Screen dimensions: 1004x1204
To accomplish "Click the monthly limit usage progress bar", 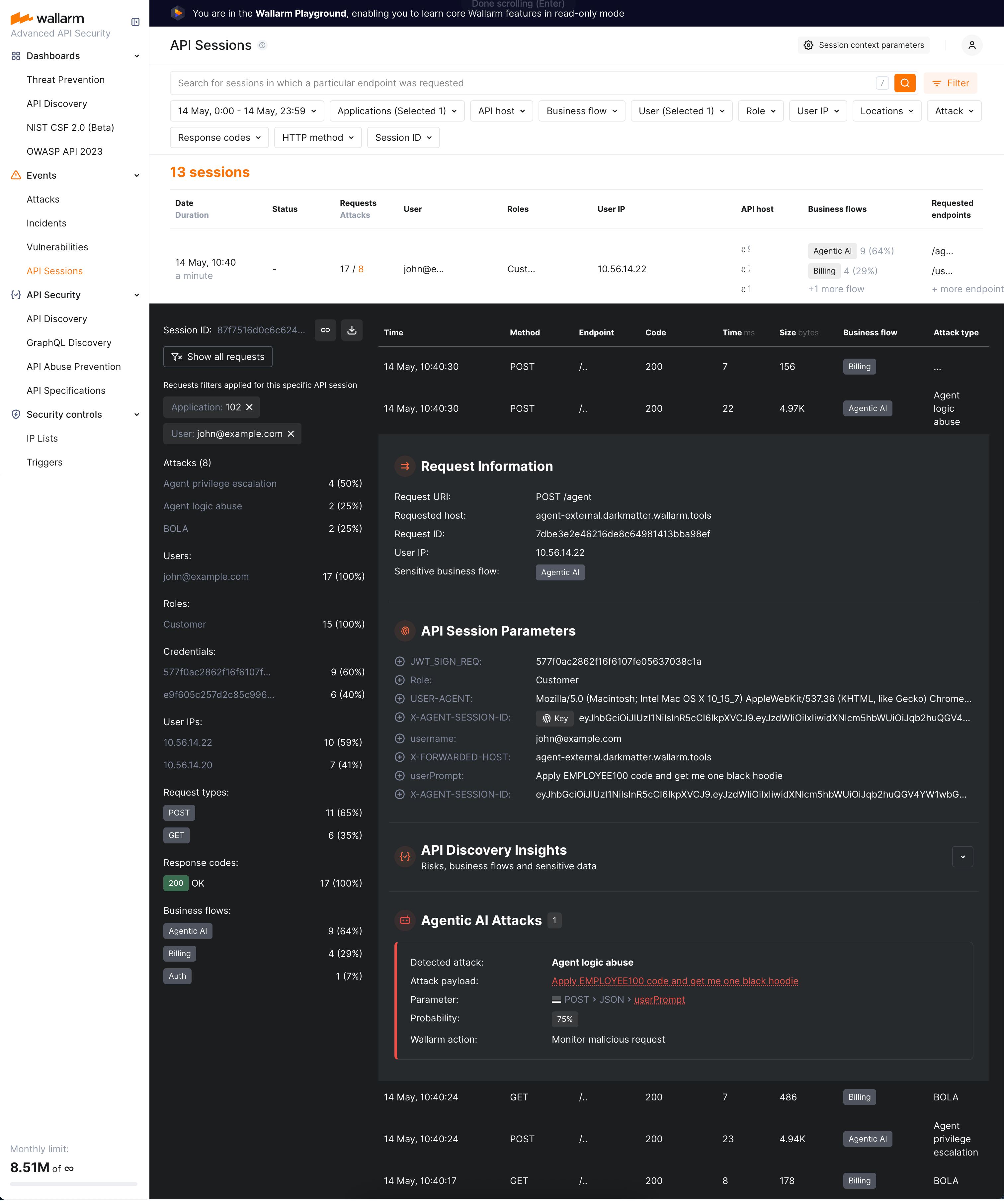I will tap(73, 1184).
